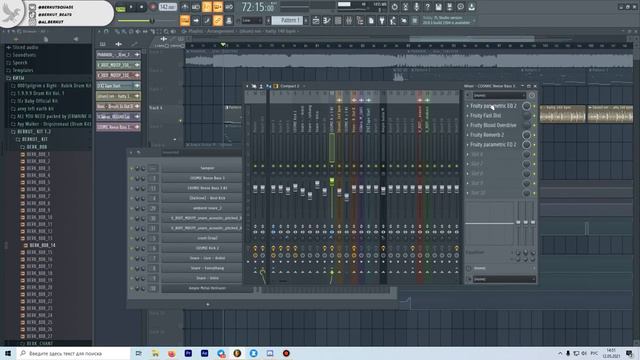Screen dimensions: 640x360
Task: Open the Browser view icon
Action: point(360,20)
